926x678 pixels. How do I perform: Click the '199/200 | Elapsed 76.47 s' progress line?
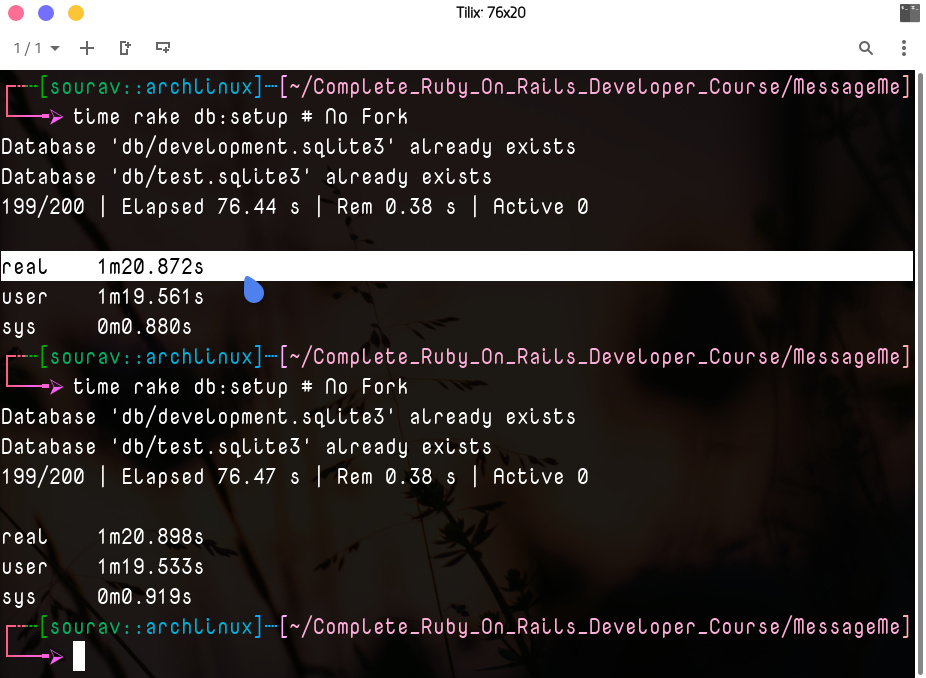click(294, 477)
